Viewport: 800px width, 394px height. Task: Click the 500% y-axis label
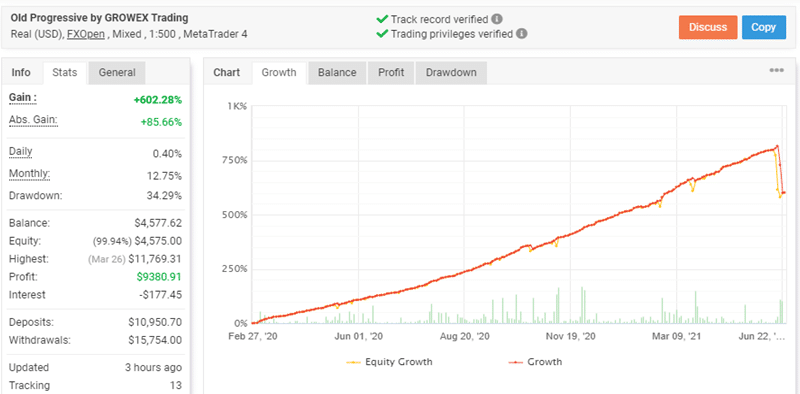coord(236,214)
